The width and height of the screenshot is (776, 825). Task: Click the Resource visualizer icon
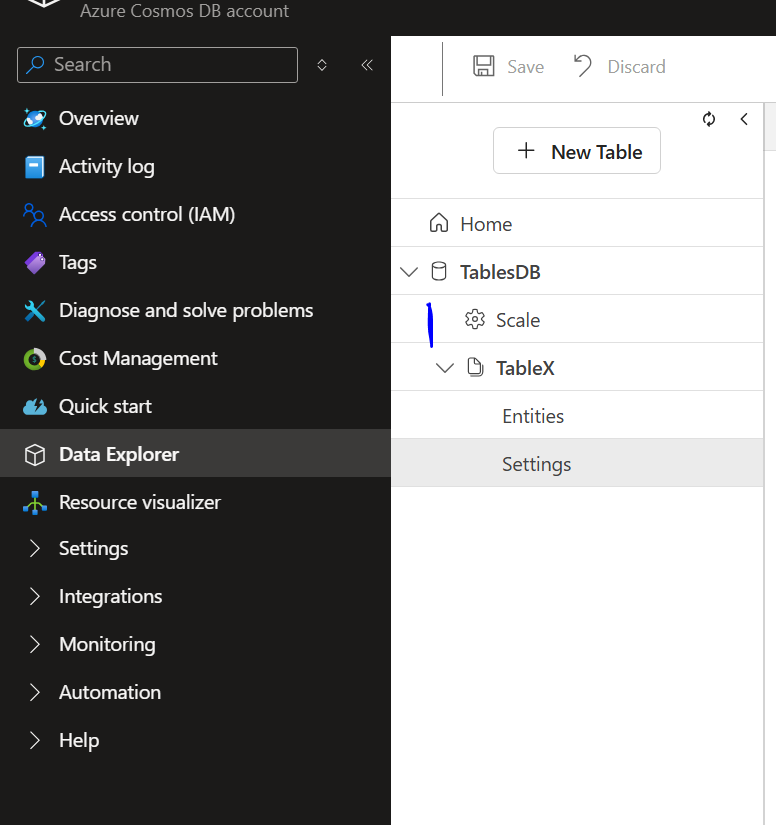pos(35,502)
